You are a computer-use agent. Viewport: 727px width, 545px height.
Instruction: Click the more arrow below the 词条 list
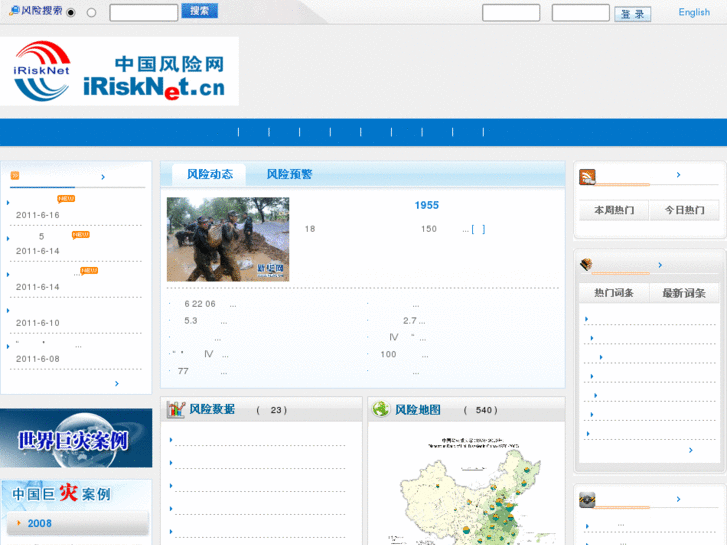point(691,450)
